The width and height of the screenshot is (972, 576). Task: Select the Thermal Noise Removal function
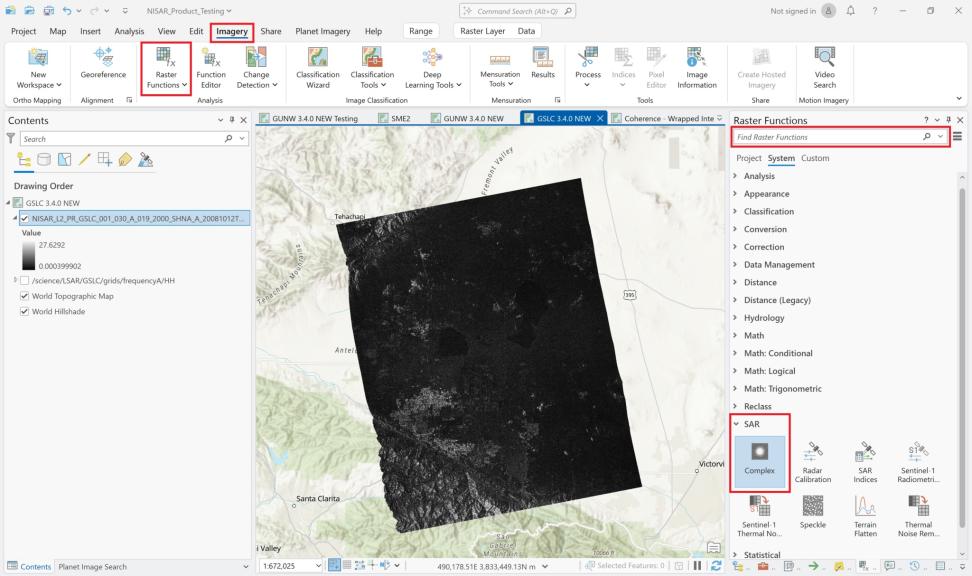tap(918, 516)
